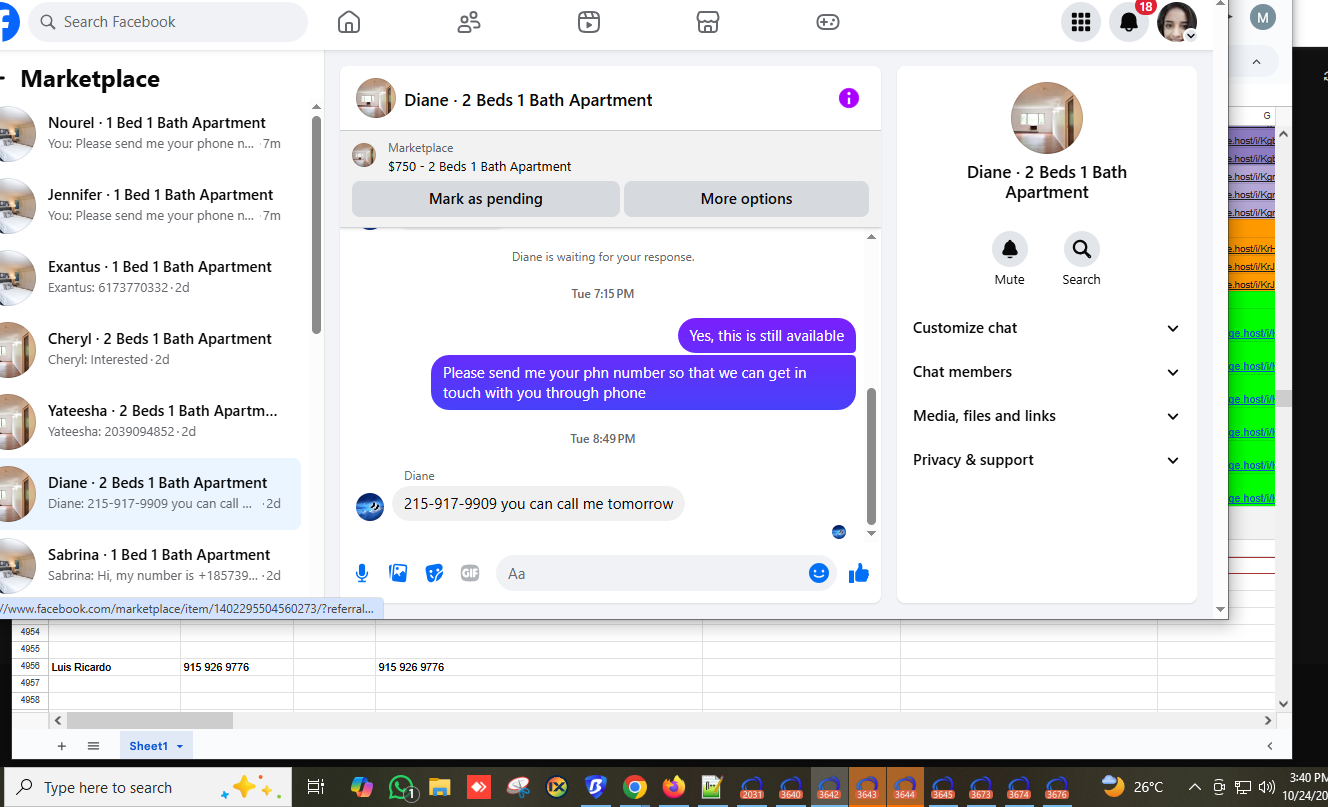Image resolution: width=1328 pixels, height=807 pixels.
Task: Collapse the spreadsheet toolbar with the up chevron
Action: pos(1257,62)
